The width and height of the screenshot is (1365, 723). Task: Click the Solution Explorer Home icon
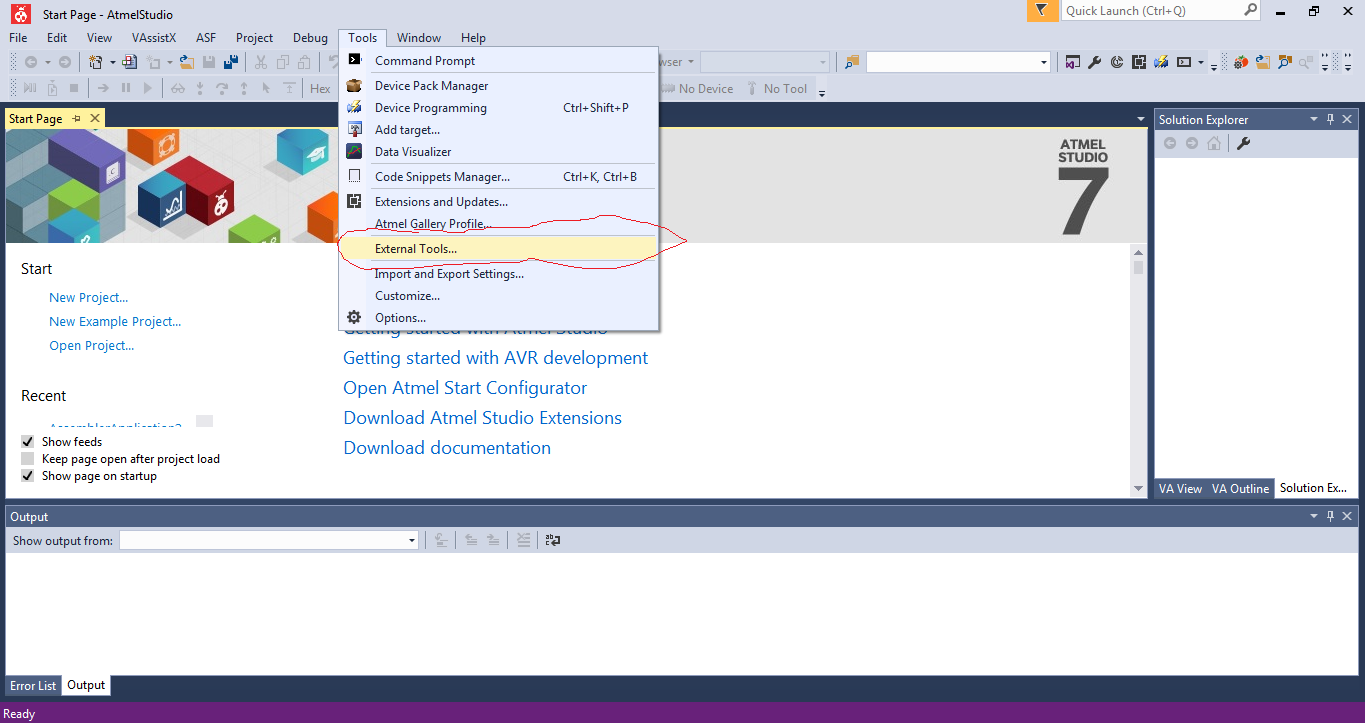pos(1213,143)
